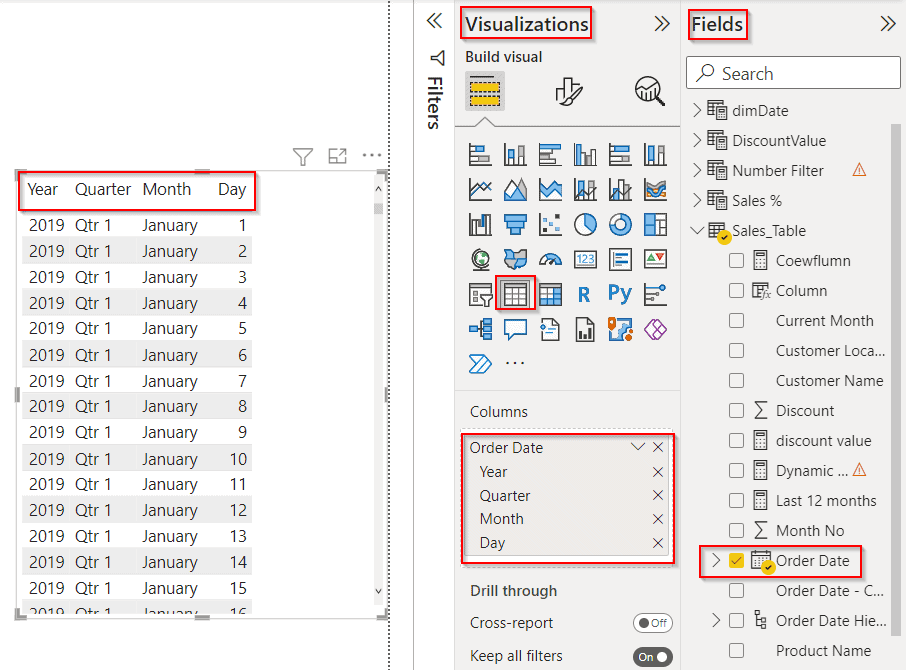
Task: Choose the Python visual
Action: (620, 294)
